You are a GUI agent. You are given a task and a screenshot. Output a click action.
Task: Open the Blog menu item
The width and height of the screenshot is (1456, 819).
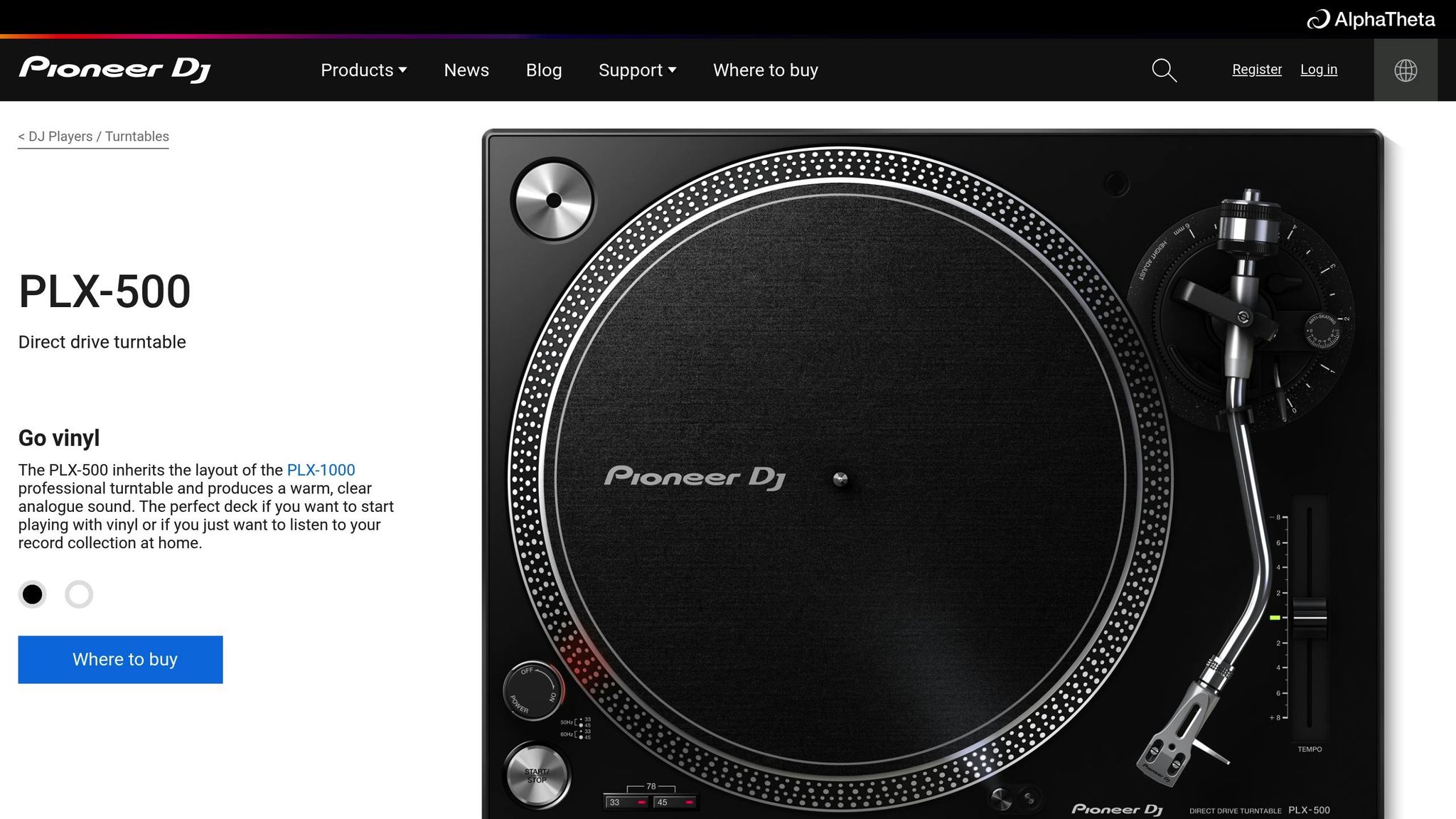coord(544,70)
